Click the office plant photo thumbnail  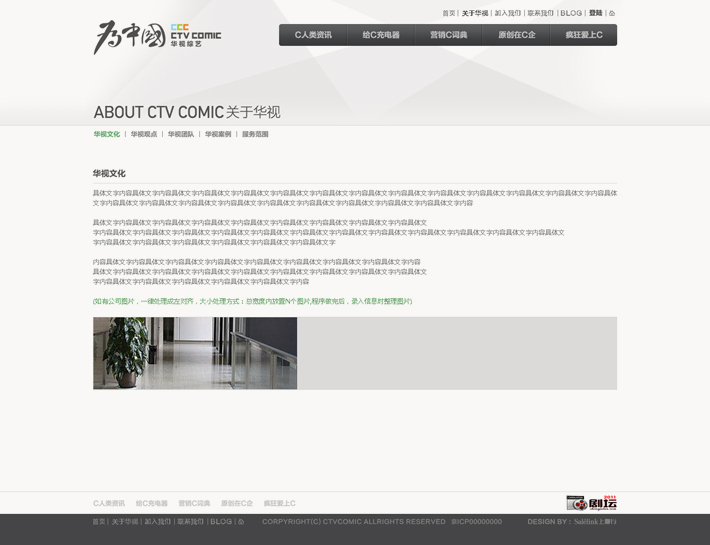coord(195,353)
